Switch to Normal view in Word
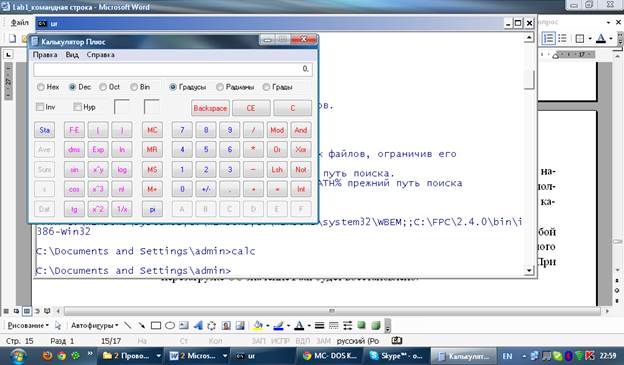Image resolution: width=624 pixels, height=365 pixels. 6,311
